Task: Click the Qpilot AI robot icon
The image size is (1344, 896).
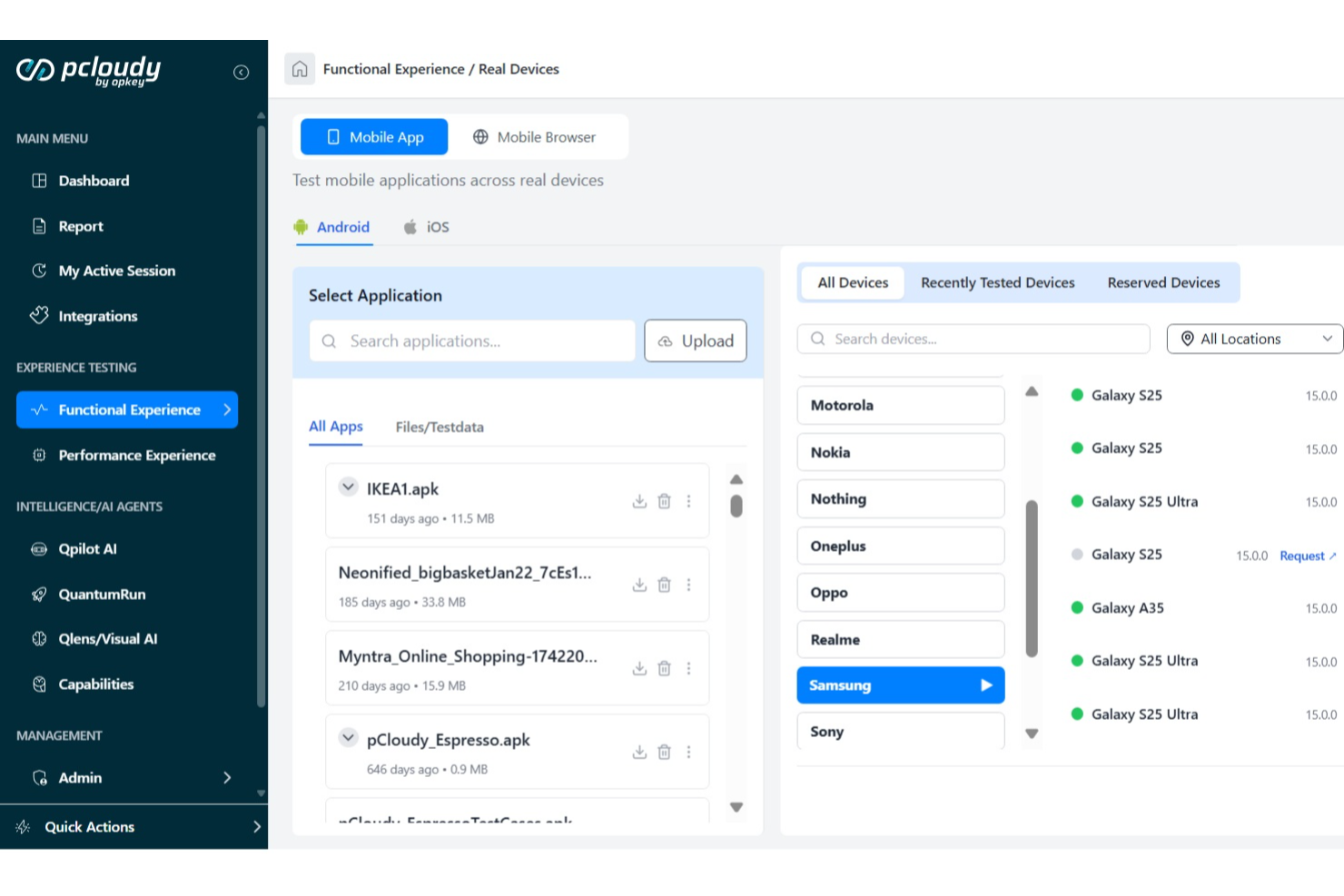Action: coord(39,548)
